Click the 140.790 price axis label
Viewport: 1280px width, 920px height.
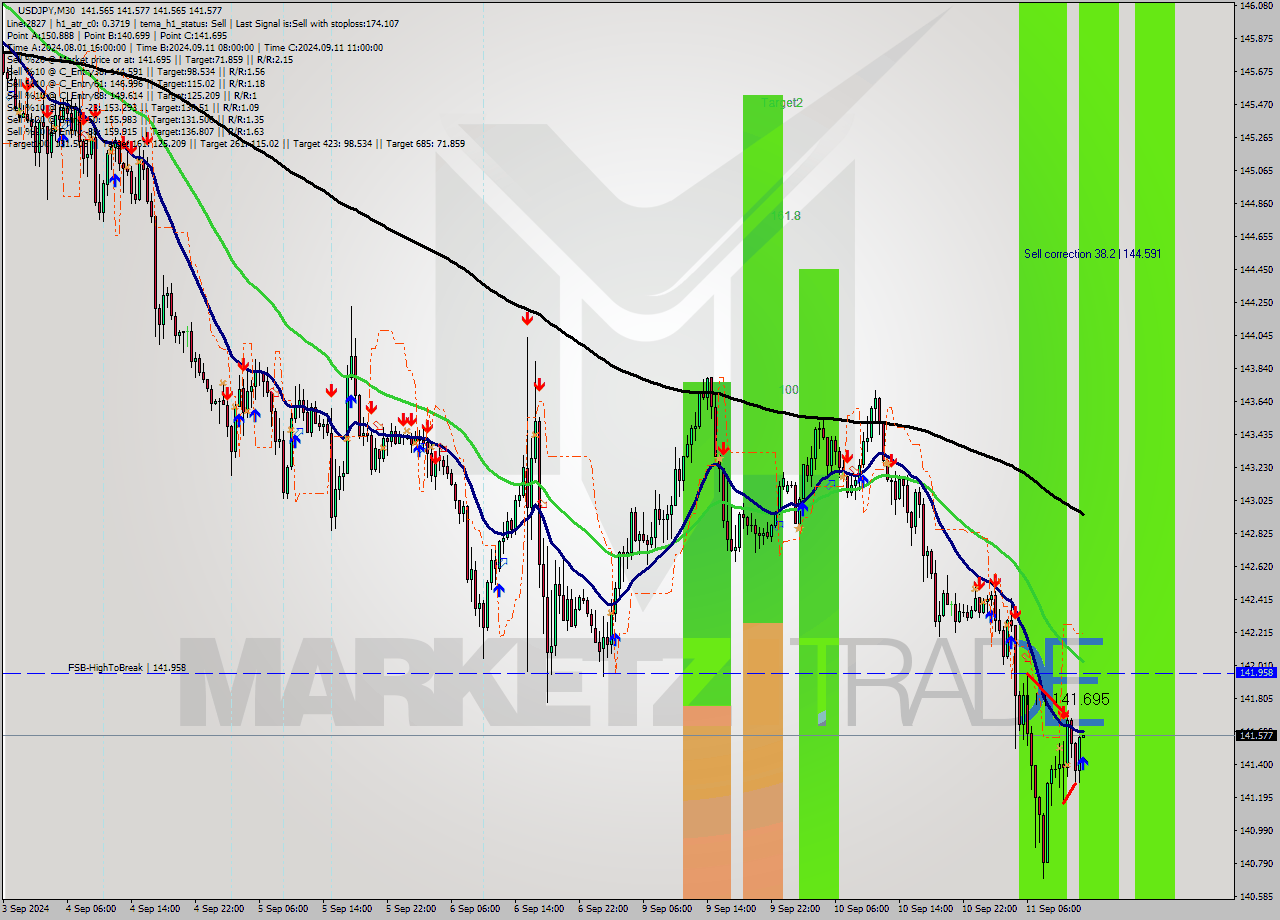1256,863
